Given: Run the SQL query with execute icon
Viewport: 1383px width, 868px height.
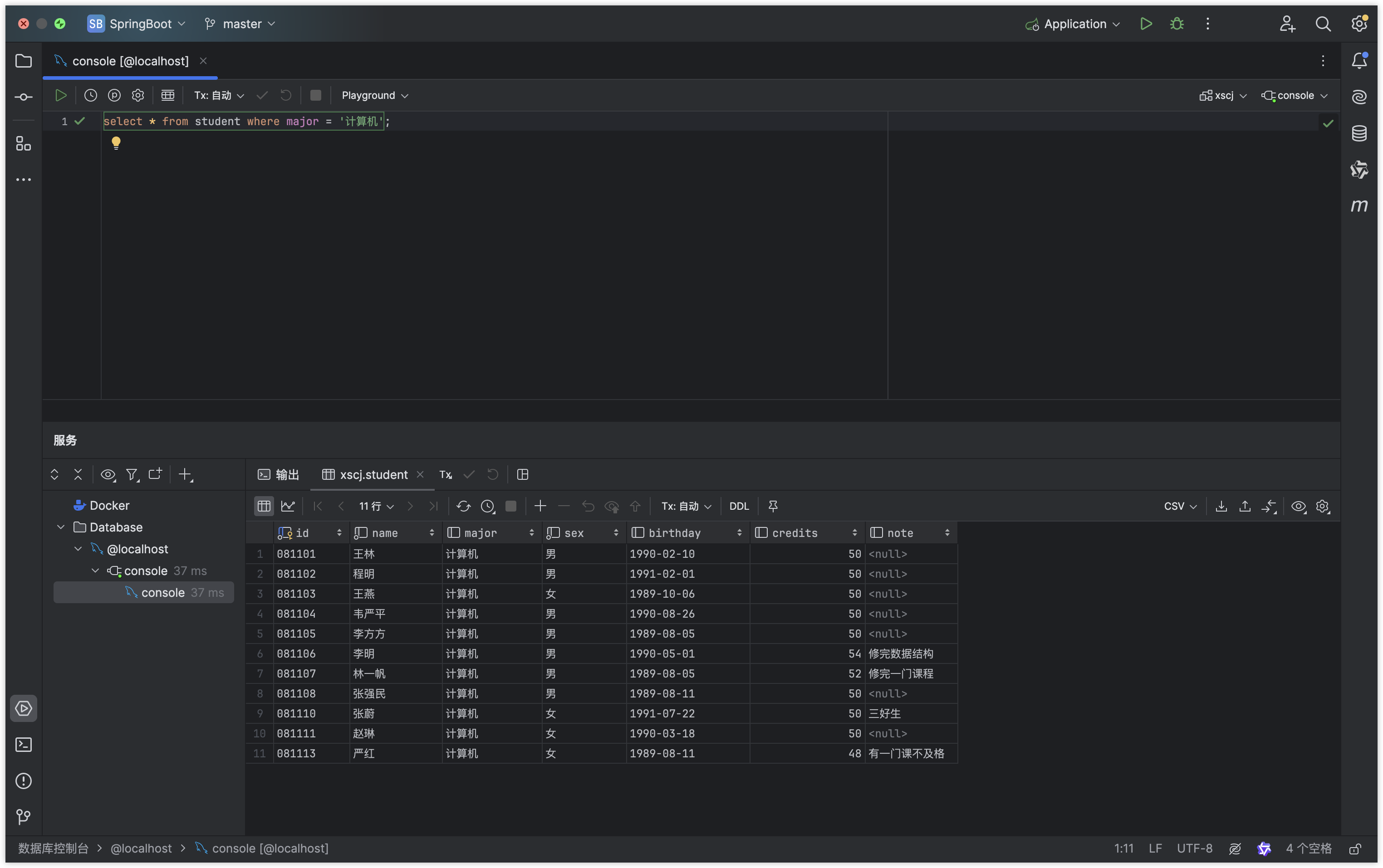Looking at the screenshot, I should (x=61, y=95).
